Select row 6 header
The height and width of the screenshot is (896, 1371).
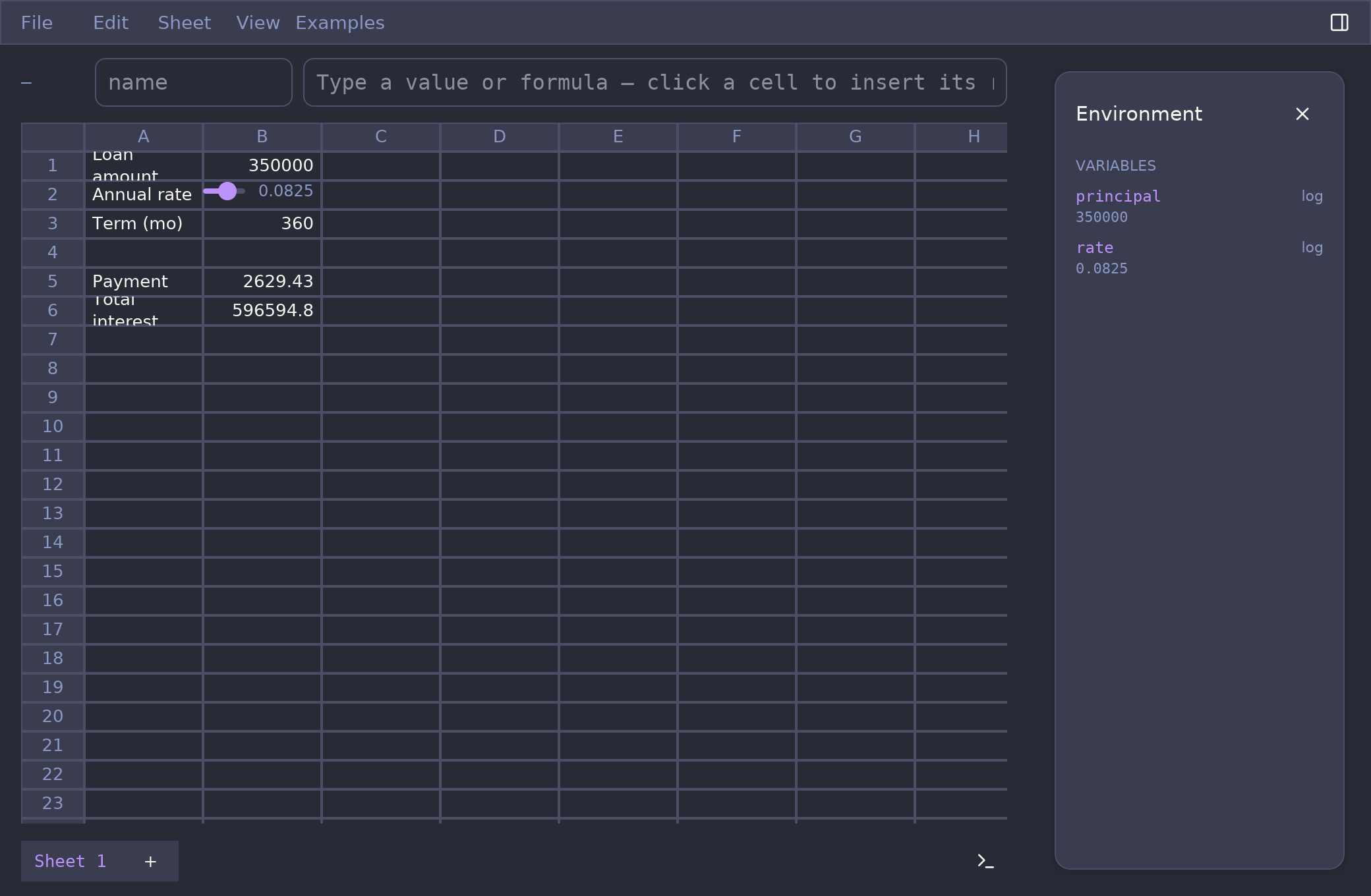[53, 310]
